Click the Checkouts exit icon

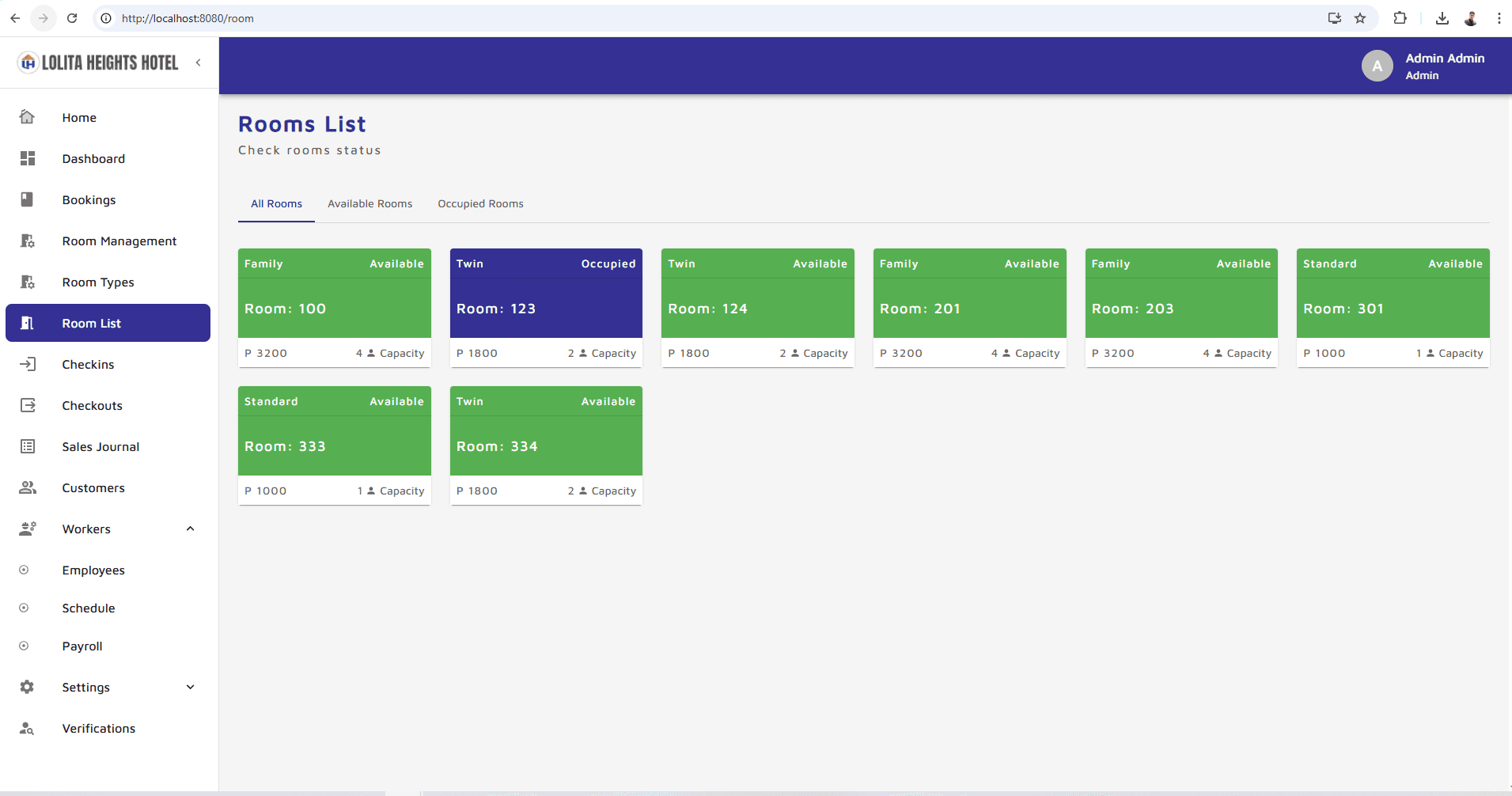coord(28,405)
